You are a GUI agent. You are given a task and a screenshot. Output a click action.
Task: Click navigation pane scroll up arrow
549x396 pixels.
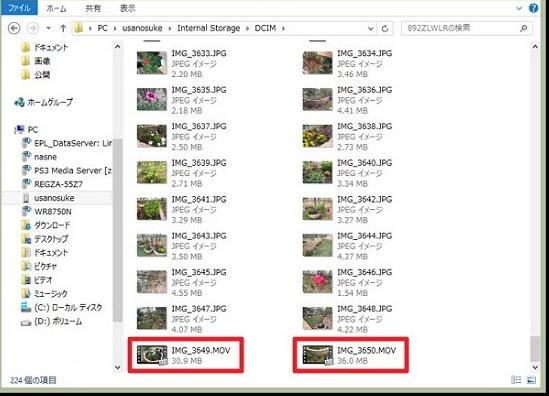(x=118, y=46)
